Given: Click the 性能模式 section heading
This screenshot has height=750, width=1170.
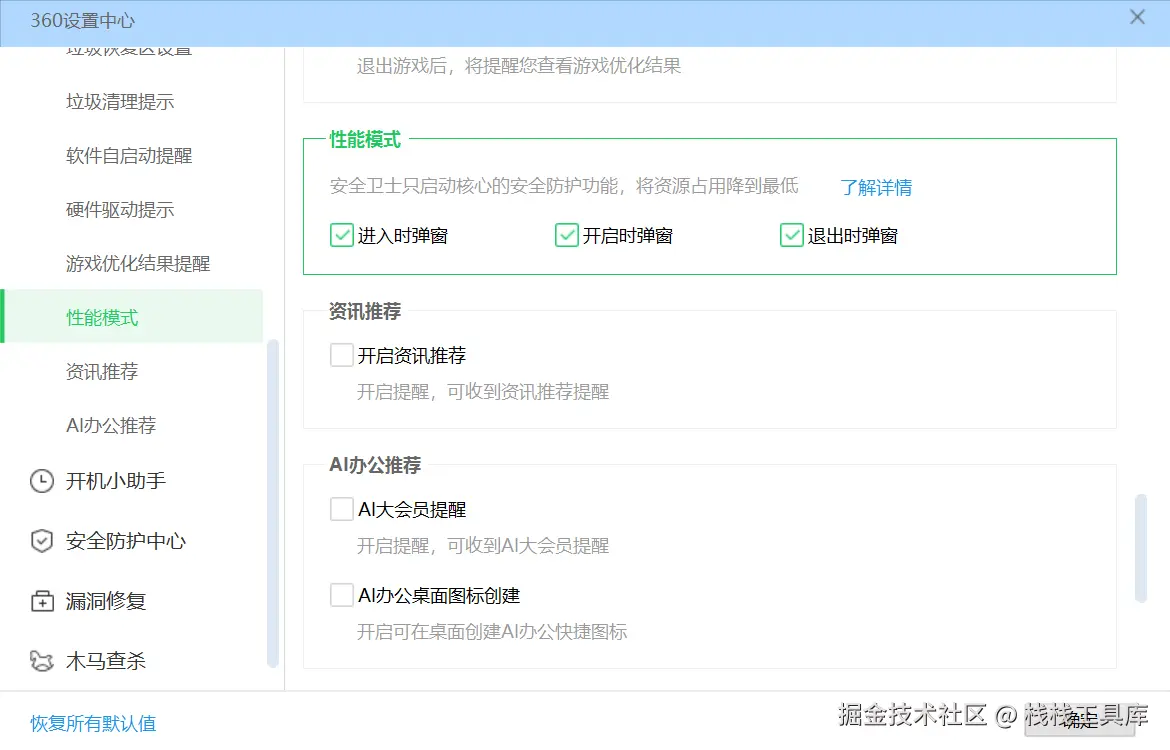Looking at the screenshot, I should pyautogui.click(x=365, y=140).
